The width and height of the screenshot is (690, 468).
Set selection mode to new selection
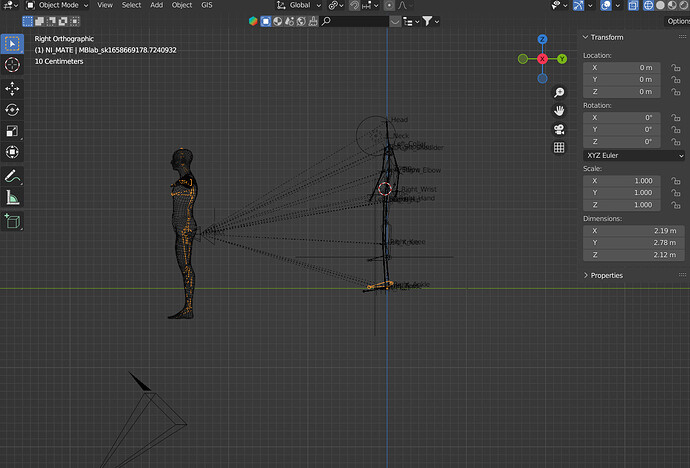(28, 21)
